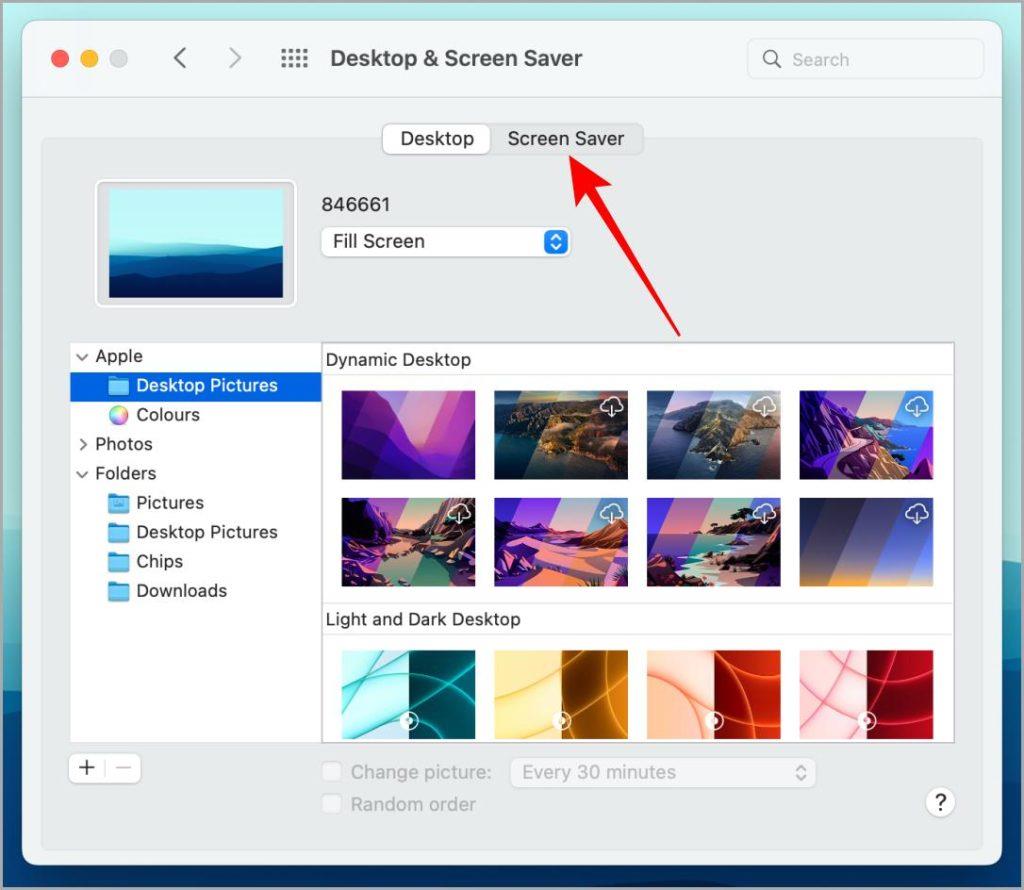Select Desktop Pictures under Folders

point(196,533)
